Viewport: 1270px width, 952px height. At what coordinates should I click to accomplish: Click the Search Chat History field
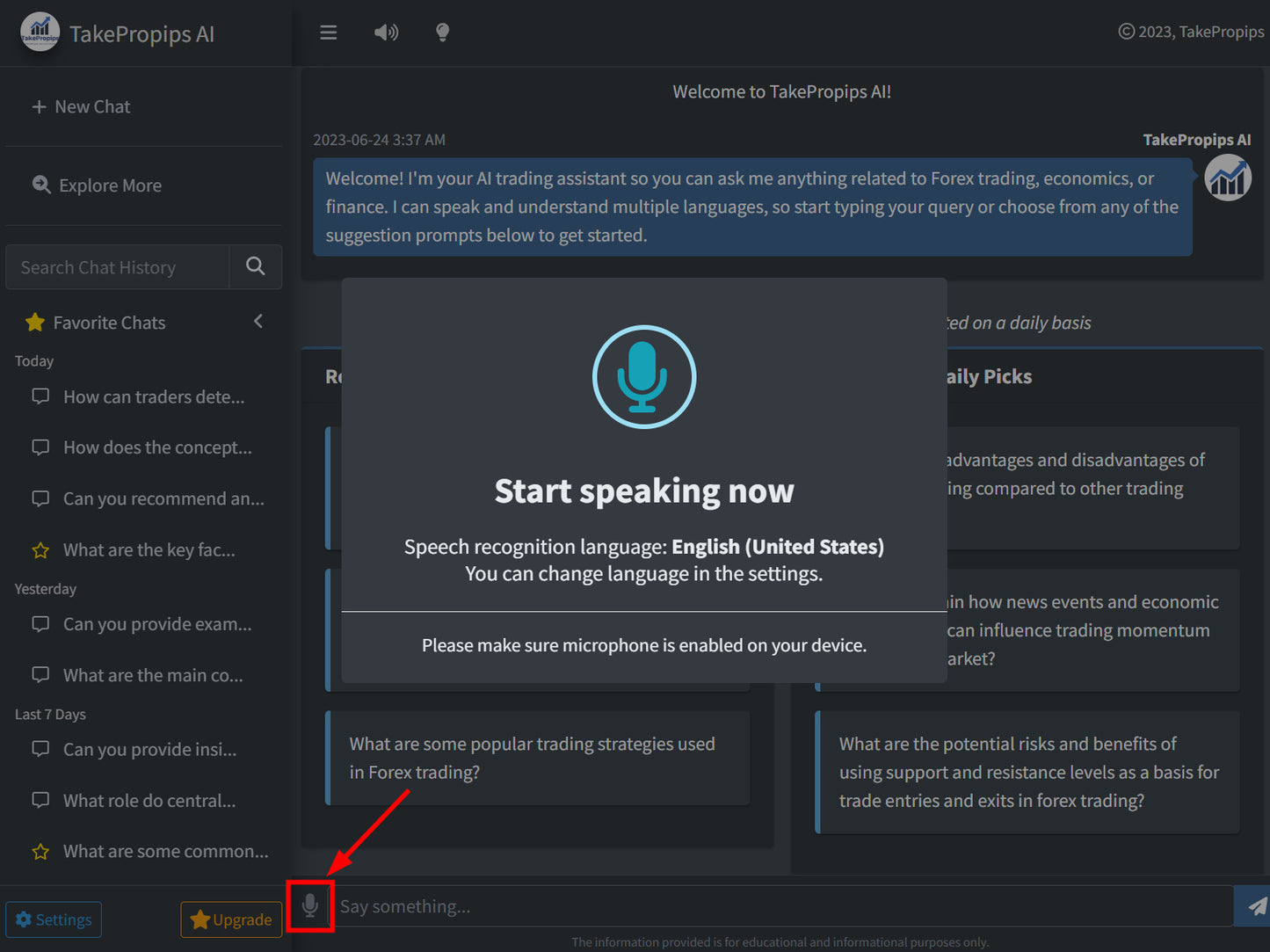(118, 267)
